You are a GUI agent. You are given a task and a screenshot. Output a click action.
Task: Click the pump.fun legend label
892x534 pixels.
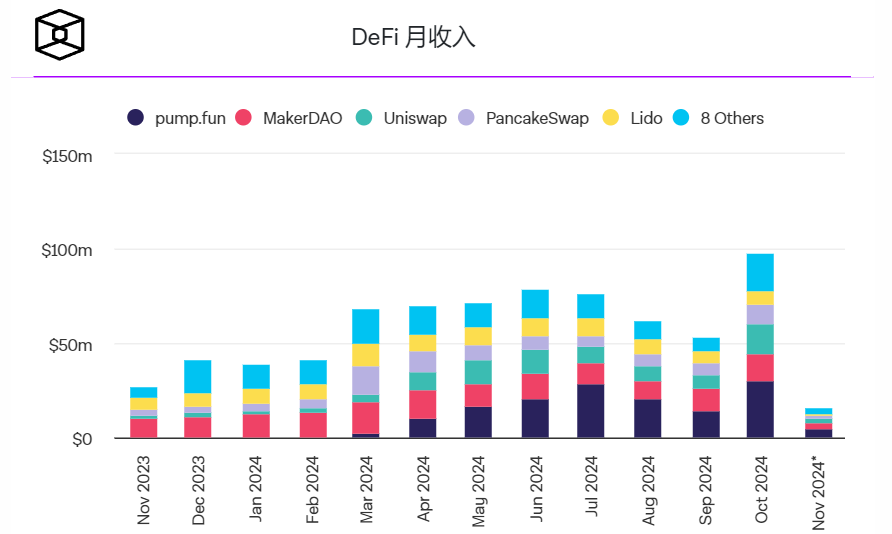tap(190, 118)
